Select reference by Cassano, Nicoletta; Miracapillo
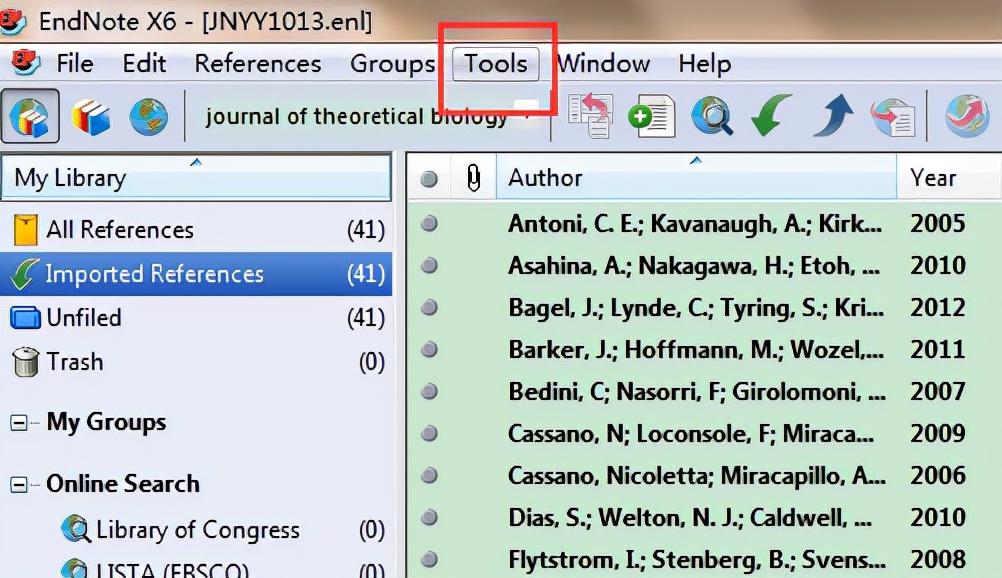This screenshot has height=578, width=1002. pyautogui.click(x=697, y=475)
